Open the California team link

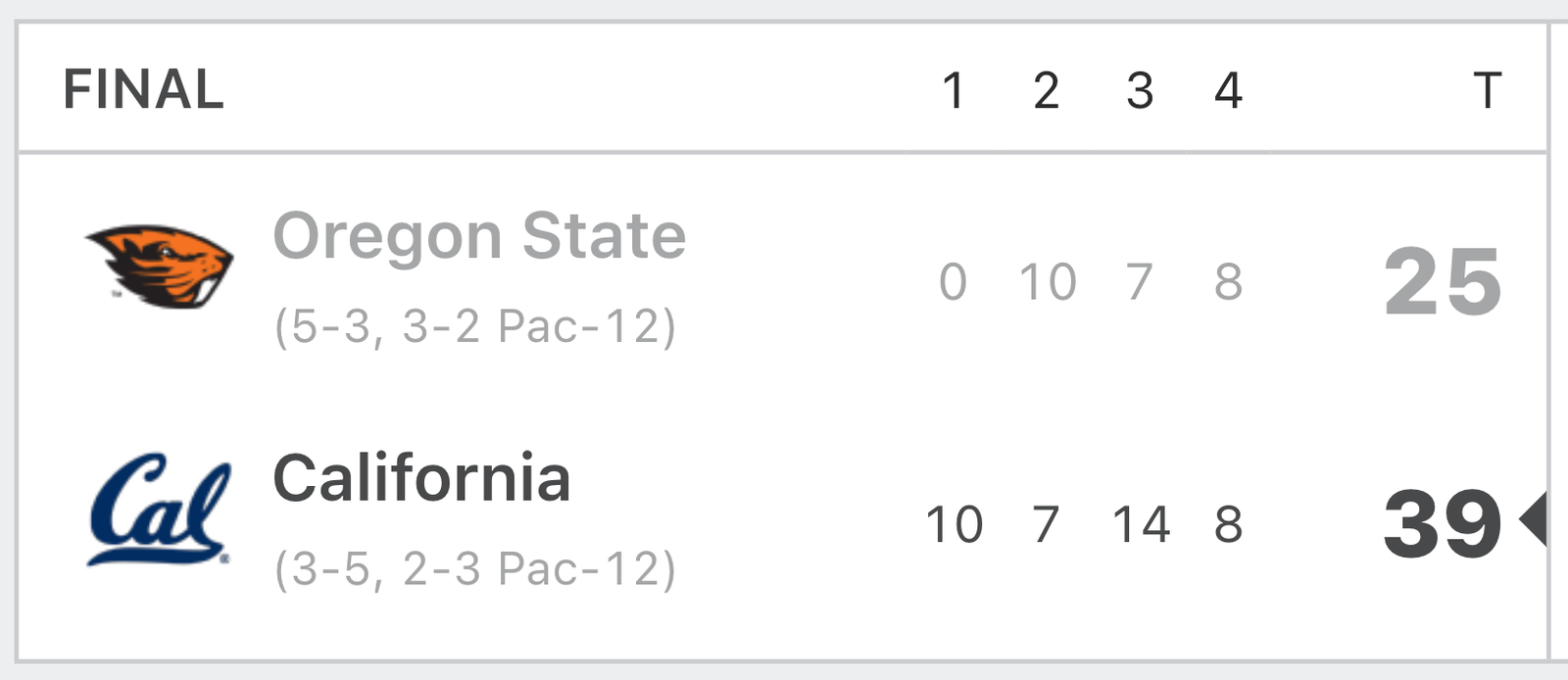coord(421,478)
